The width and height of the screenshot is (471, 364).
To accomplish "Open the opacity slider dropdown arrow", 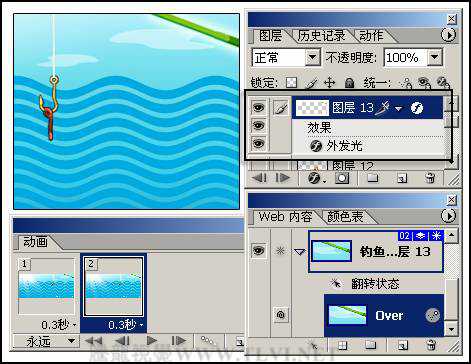I will coord(435,58).
